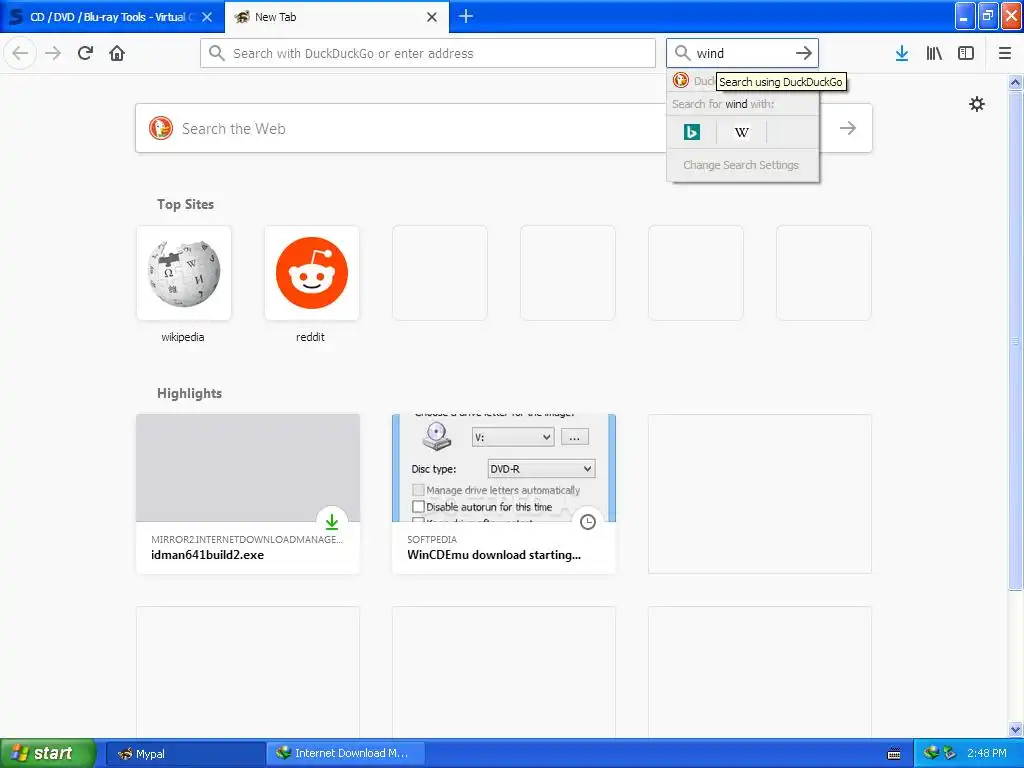
Task: Click green download badge on idman card
Action: (x=332, y=521)
